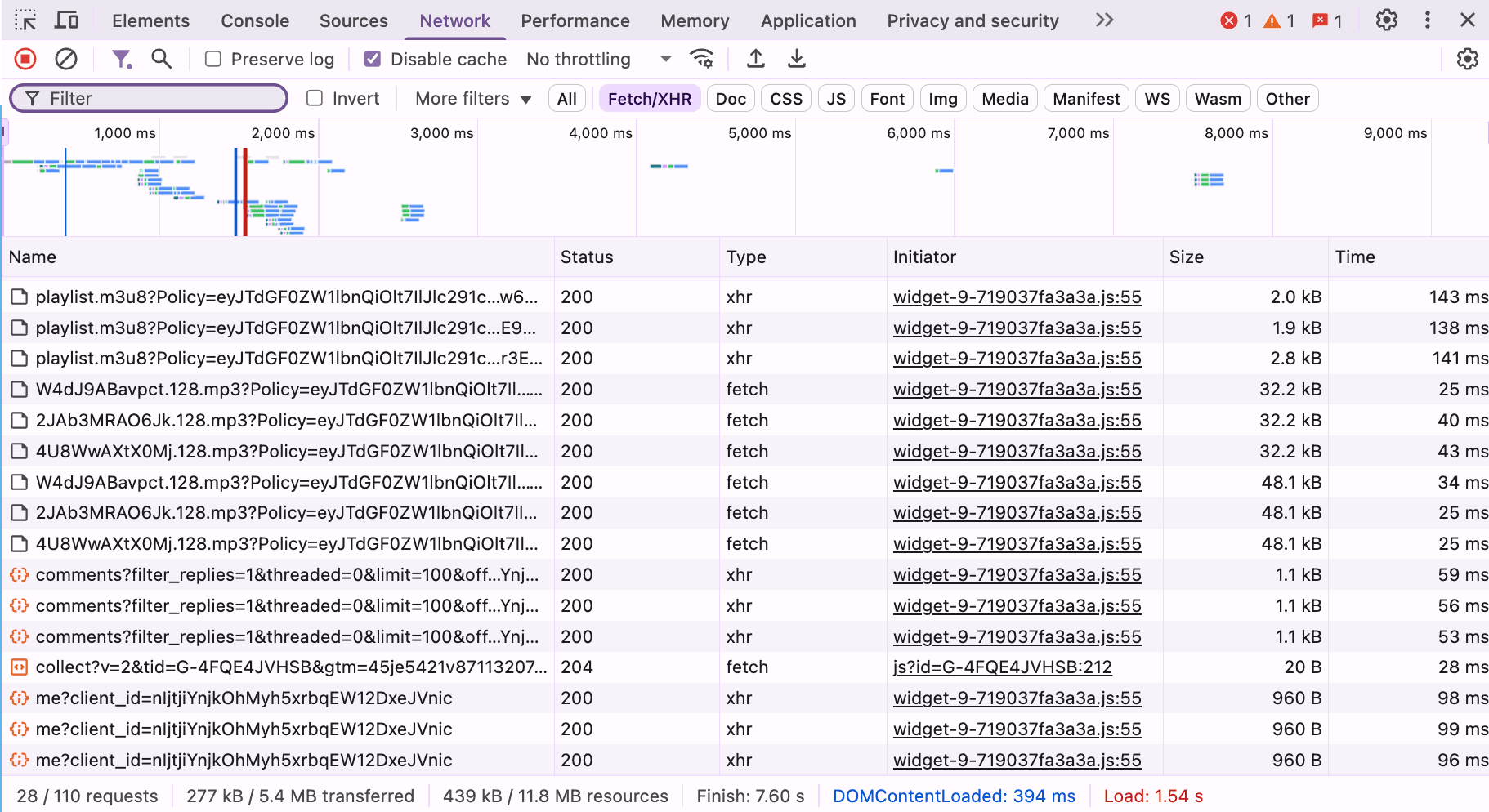
Task: Import HAR file upload icon
Action: point(756,59)
